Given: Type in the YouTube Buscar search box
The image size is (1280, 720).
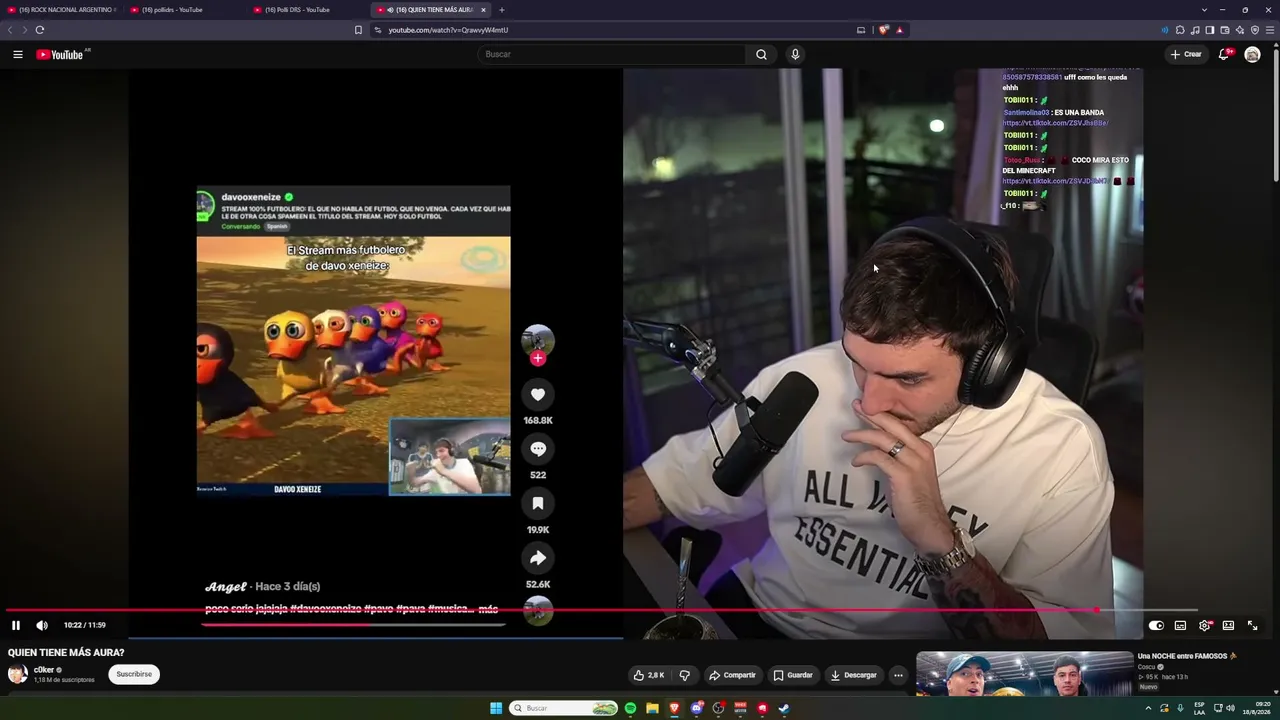Looking at the screenshot, I should [x=612, y=54].
